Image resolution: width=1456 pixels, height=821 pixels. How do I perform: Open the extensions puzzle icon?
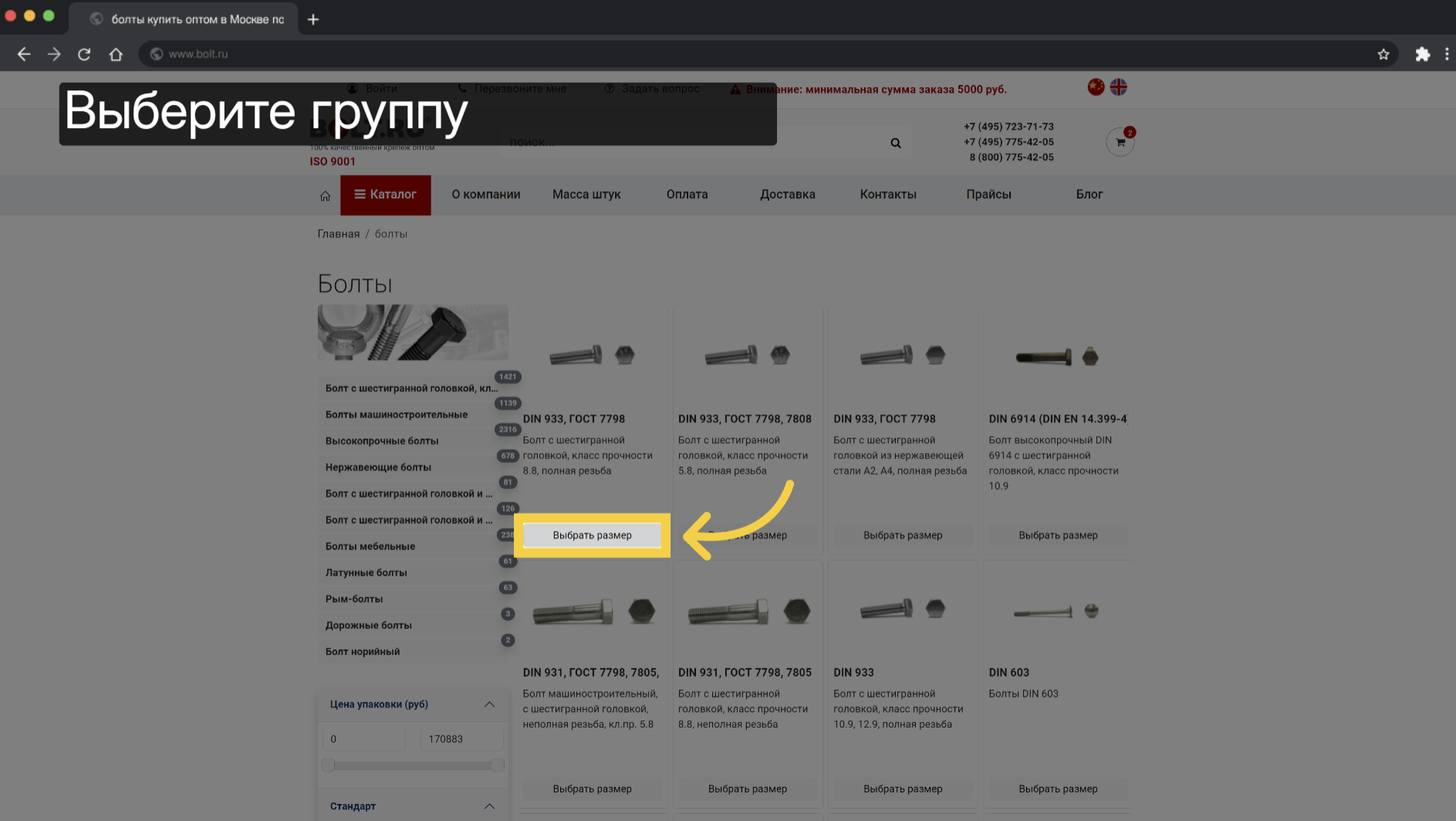tap(1423, 54)
